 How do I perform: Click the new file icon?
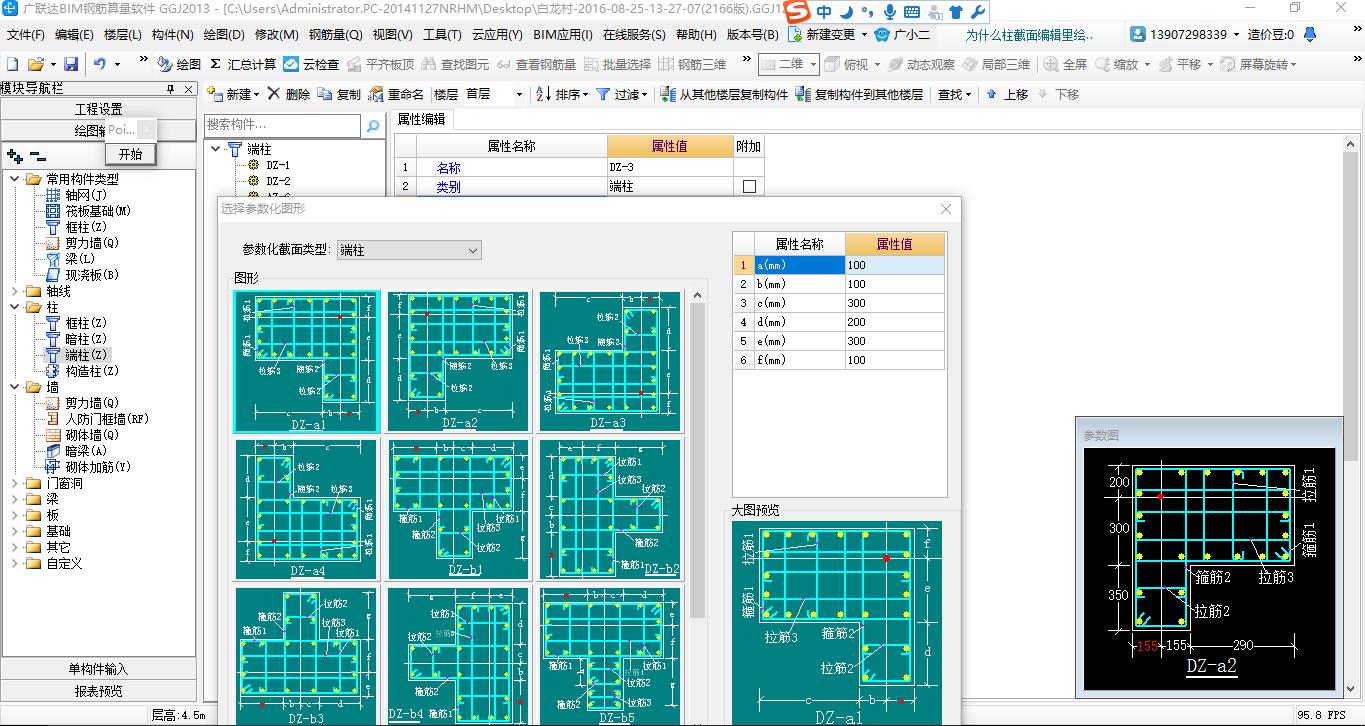point(13,64)
